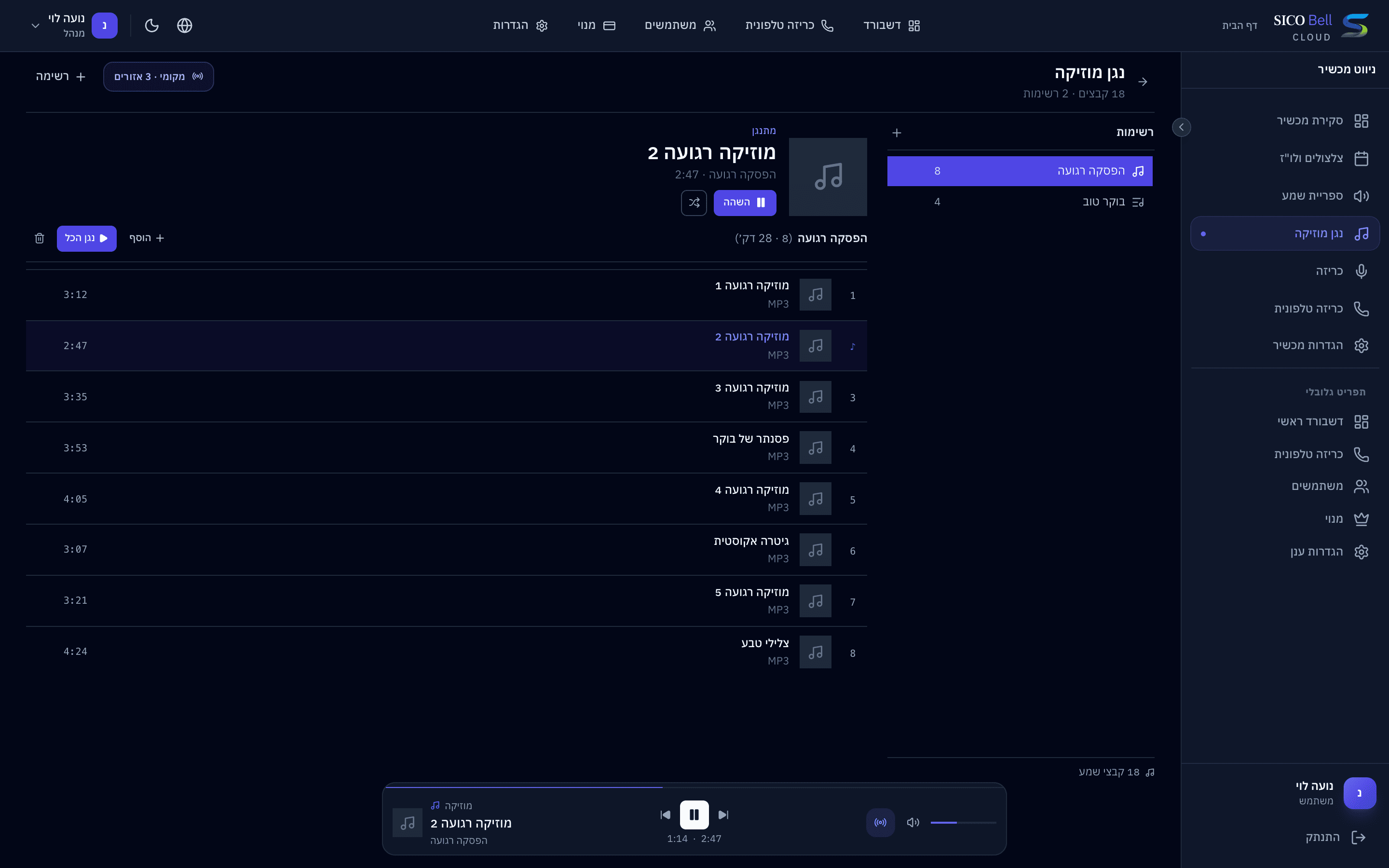
Task: Add tracks with הוסף button
Action: tap(146, 238)
